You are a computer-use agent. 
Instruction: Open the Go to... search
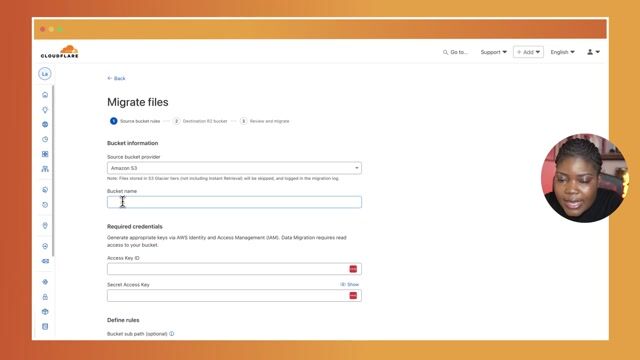coord(455,52)
